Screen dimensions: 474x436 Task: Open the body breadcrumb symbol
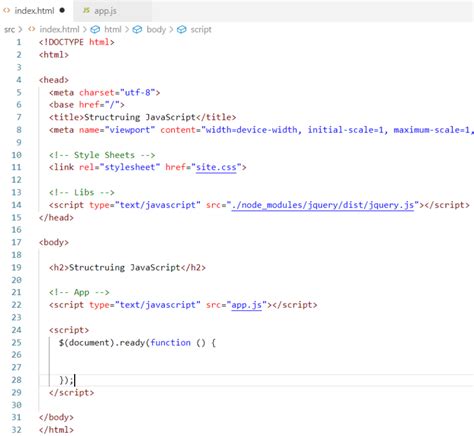pyautogui.click(x=156, y=29)
